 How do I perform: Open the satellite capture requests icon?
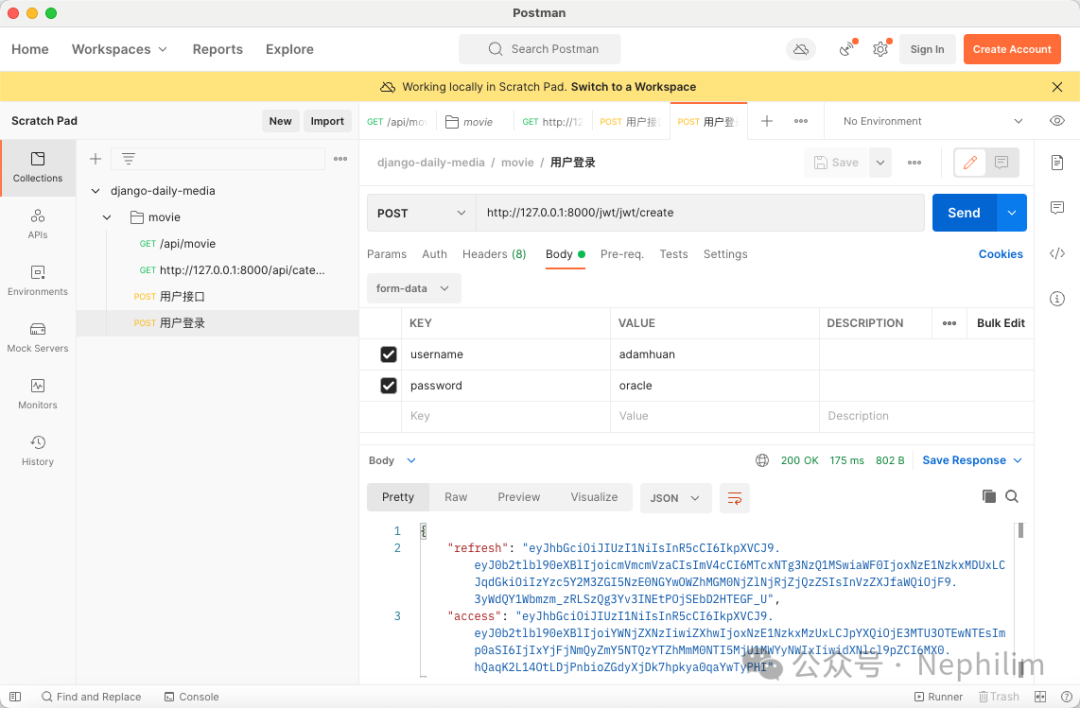847,49
